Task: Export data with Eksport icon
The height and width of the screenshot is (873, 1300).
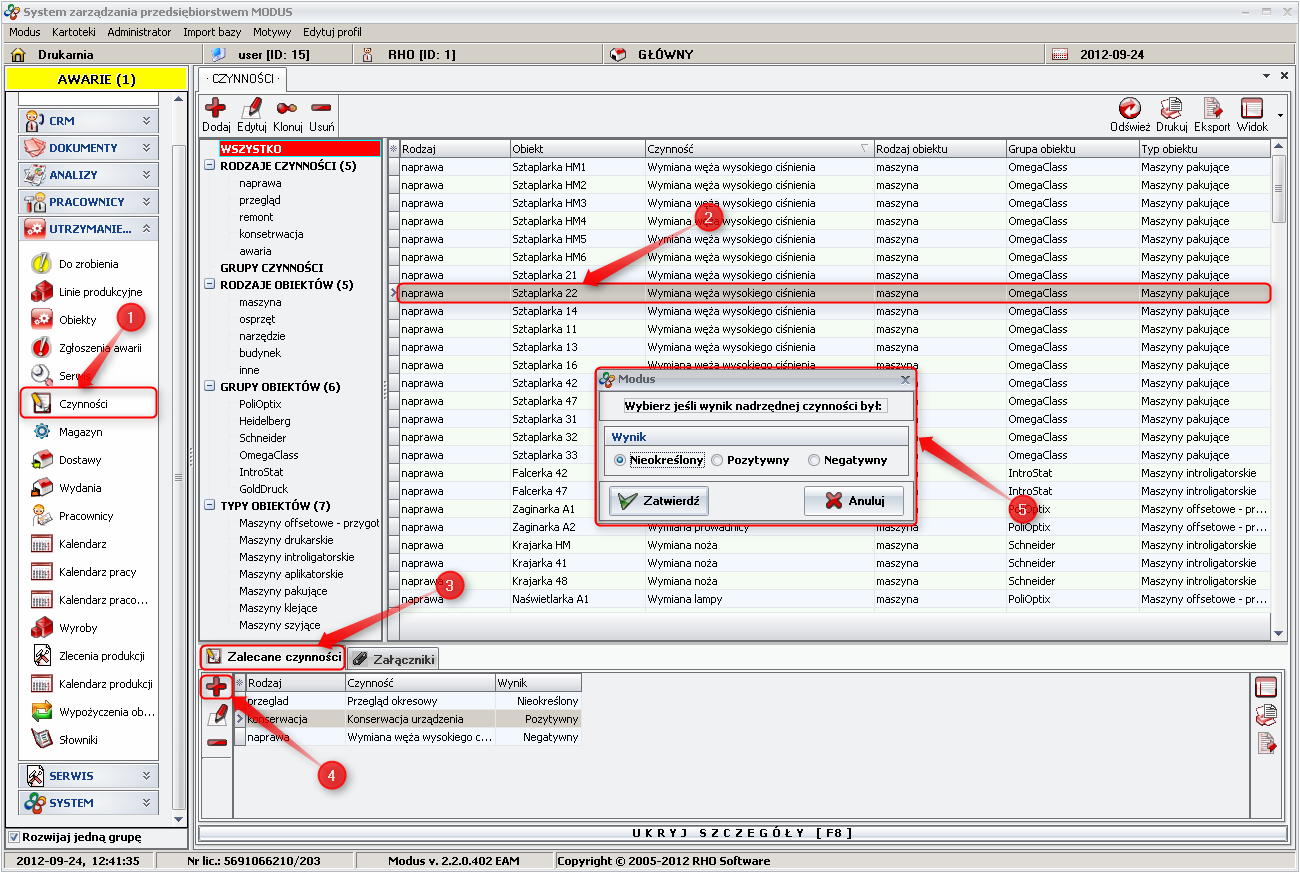Action: click(1212, 108)
